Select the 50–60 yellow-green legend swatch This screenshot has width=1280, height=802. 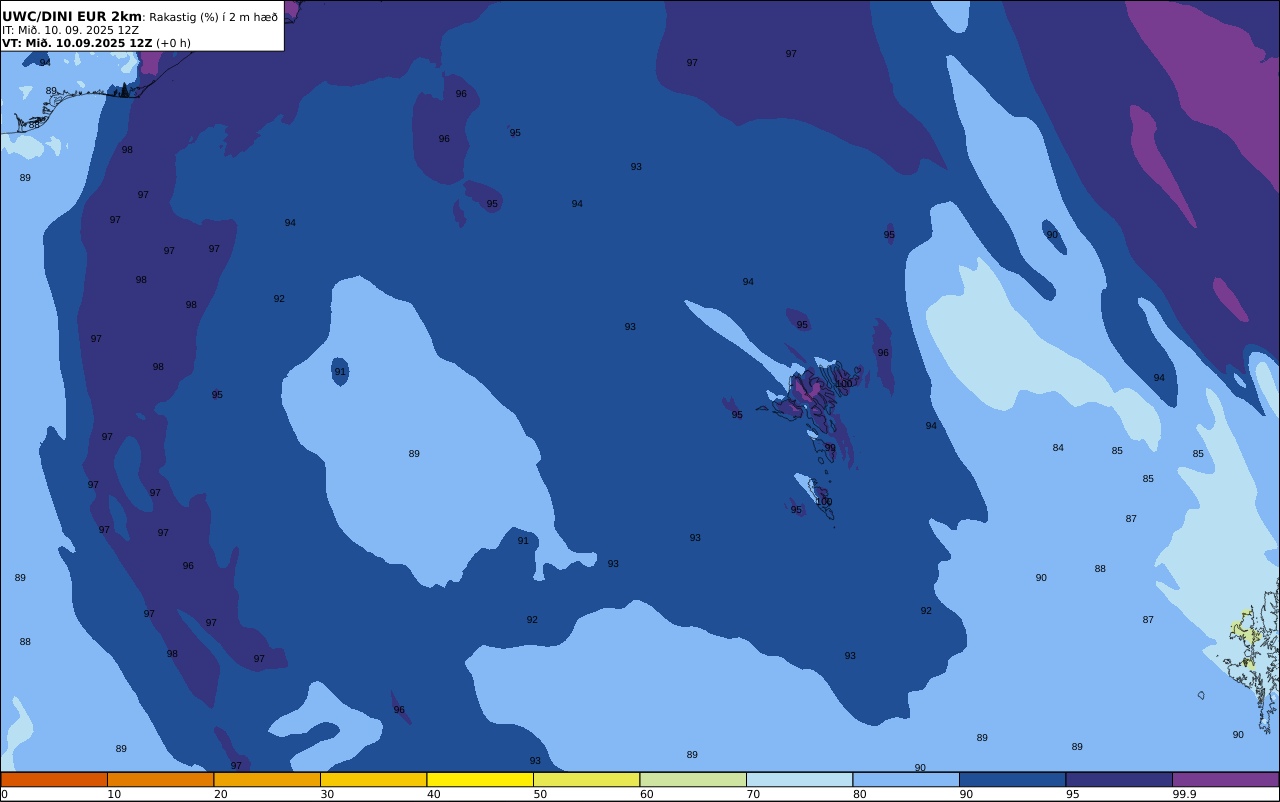[x=586, y=779]
